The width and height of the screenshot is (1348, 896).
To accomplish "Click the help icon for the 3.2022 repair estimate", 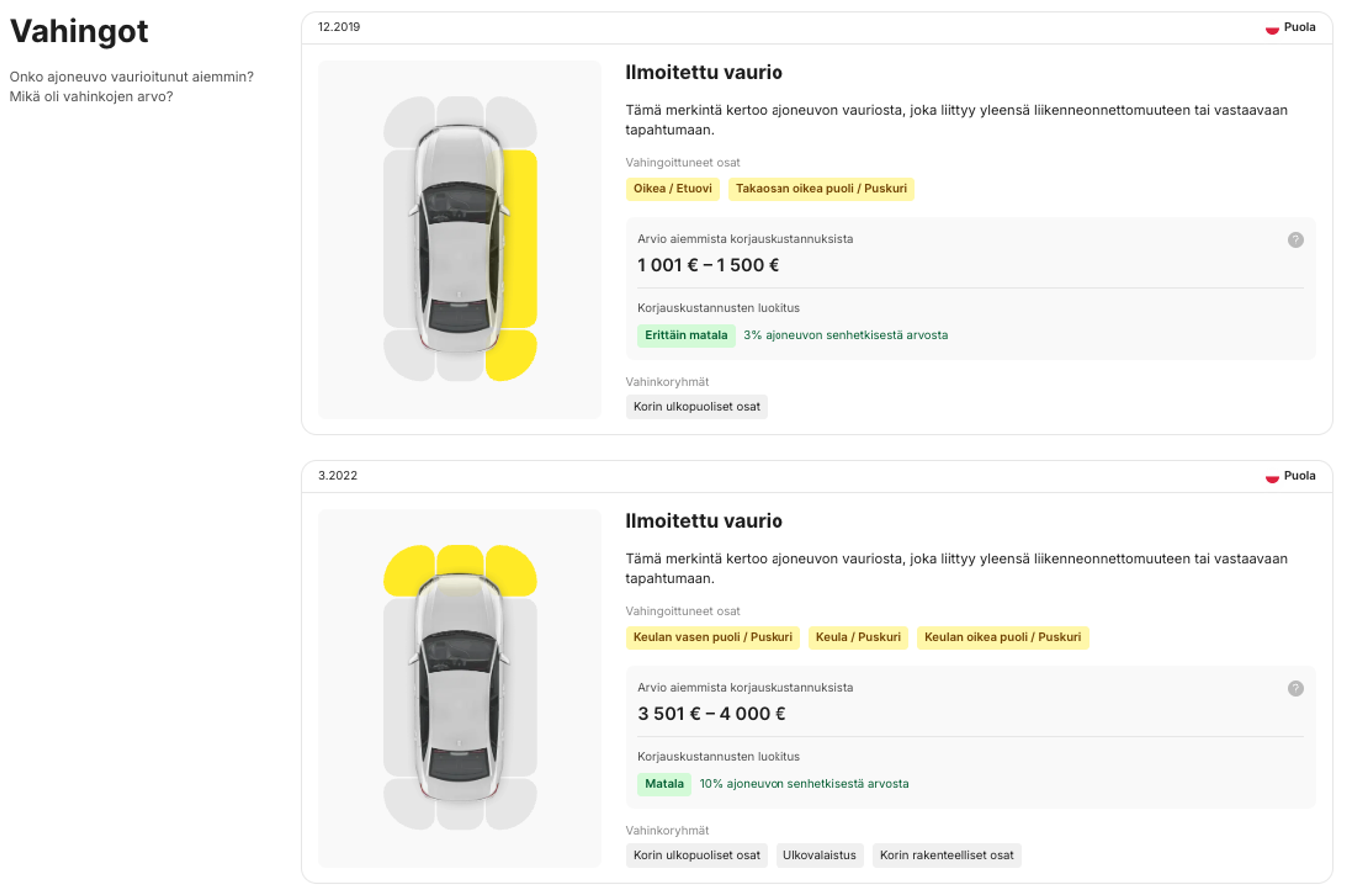I will coord(1295,689).
